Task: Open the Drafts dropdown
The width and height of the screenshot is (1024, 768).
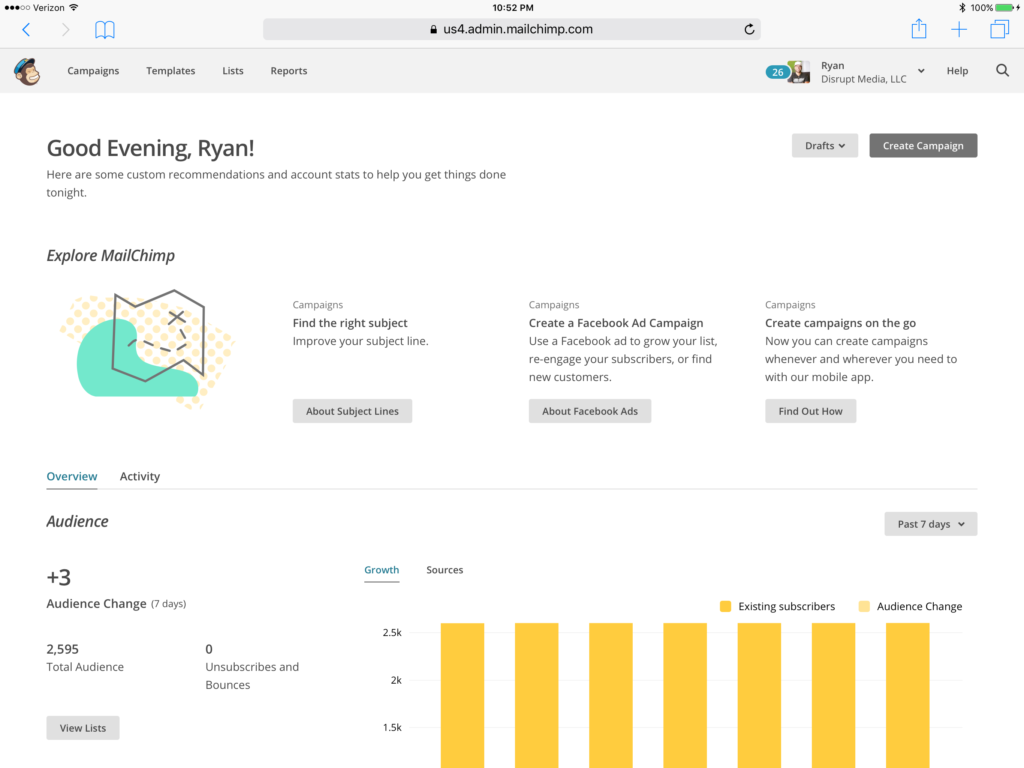Action: tap(825, 146)
